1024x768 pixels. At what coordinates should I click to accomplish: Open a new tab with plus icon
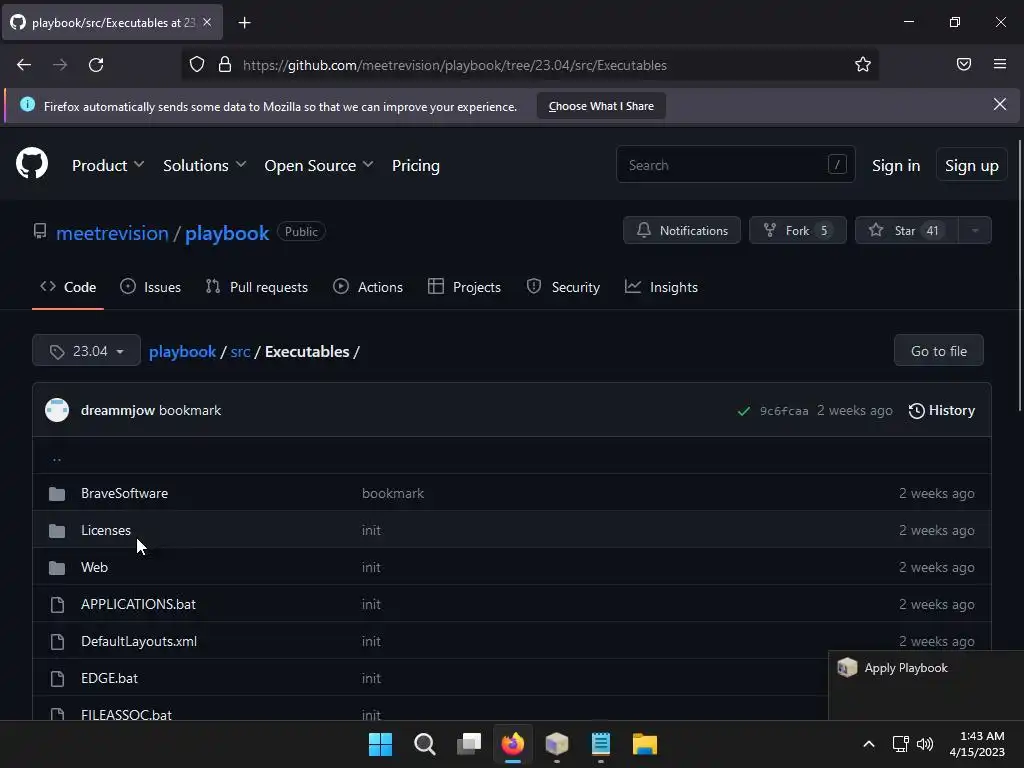click(x=244, y=23)
